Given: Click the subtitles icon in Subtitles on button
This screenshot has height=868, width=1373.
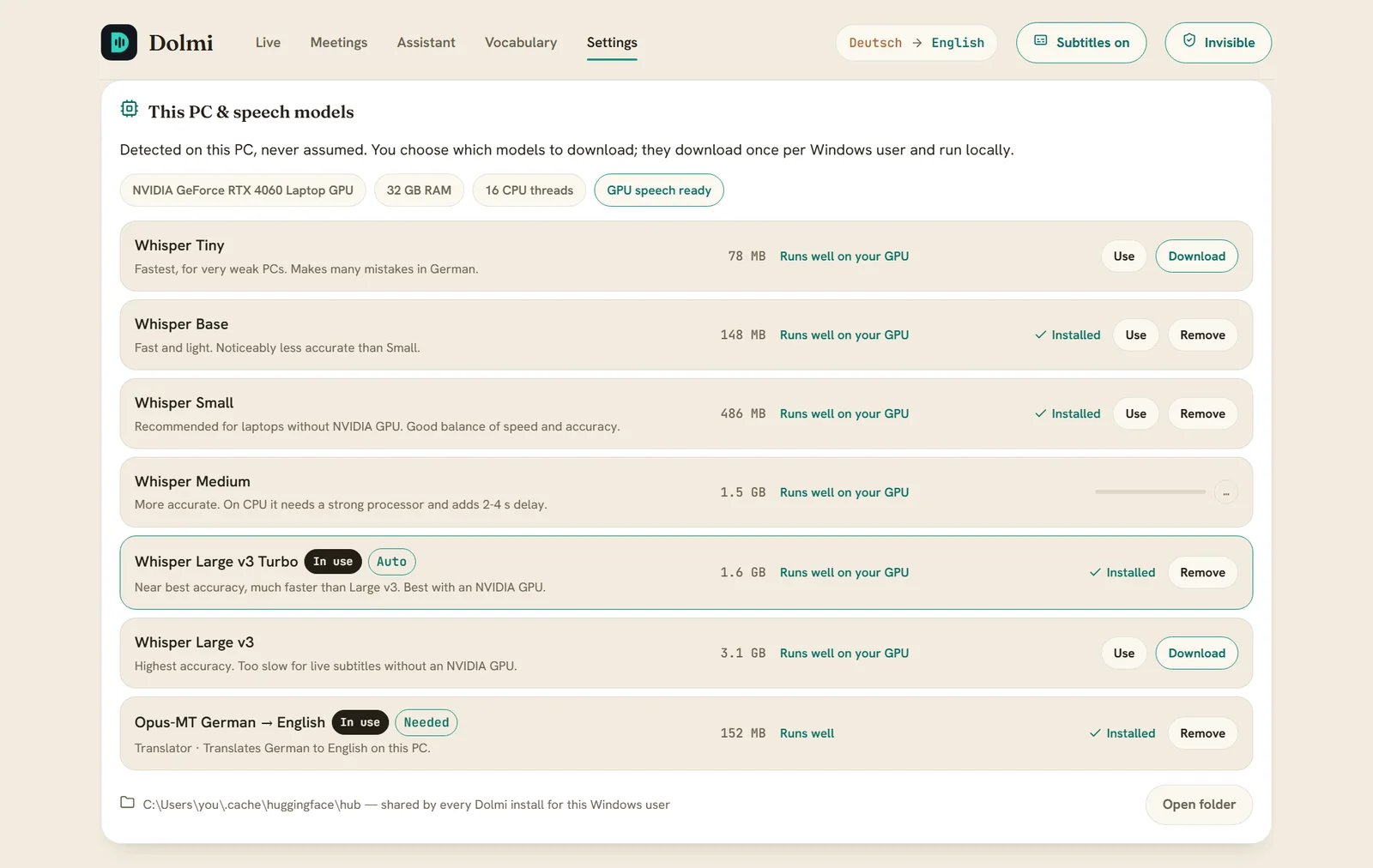Looking at the screenshot, I should [x=1041, y=41].
